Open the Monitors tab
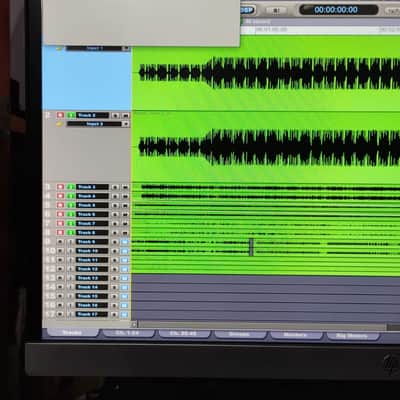This screenshot has height=400, width=400. click(296, 335)
